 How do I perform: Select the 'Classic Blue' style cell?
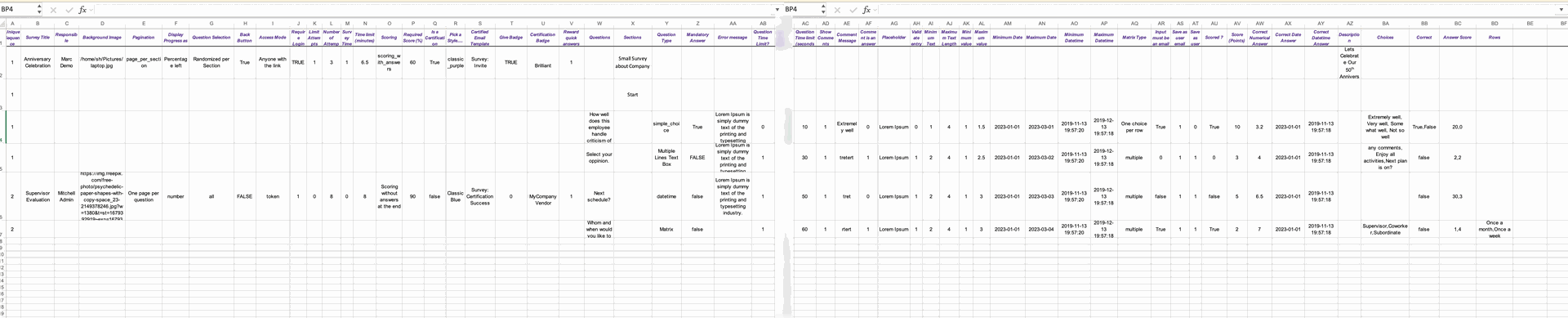[x=456, y=196]
